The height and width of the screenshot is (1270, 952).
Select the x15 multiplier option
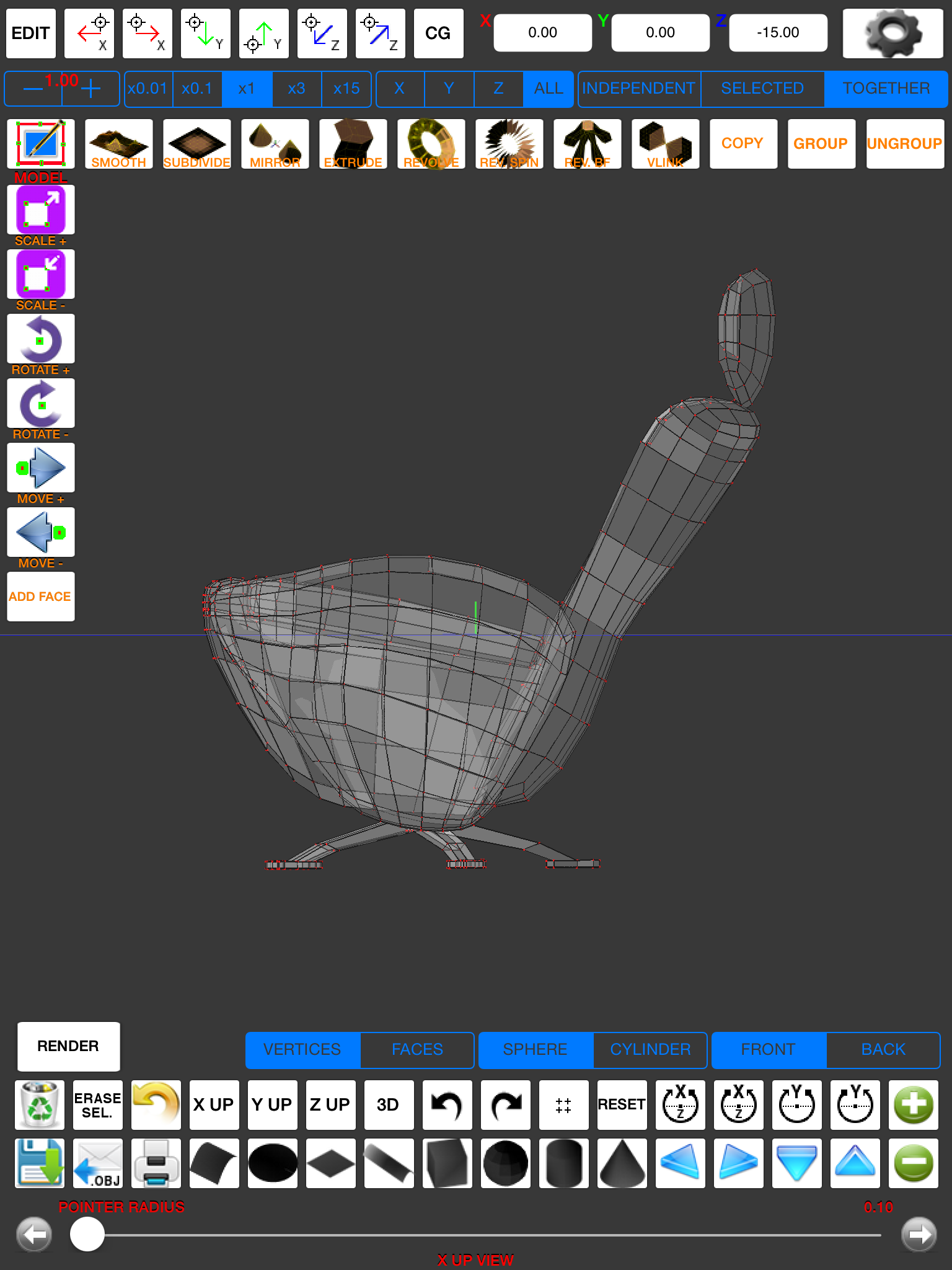pos(346,89)
